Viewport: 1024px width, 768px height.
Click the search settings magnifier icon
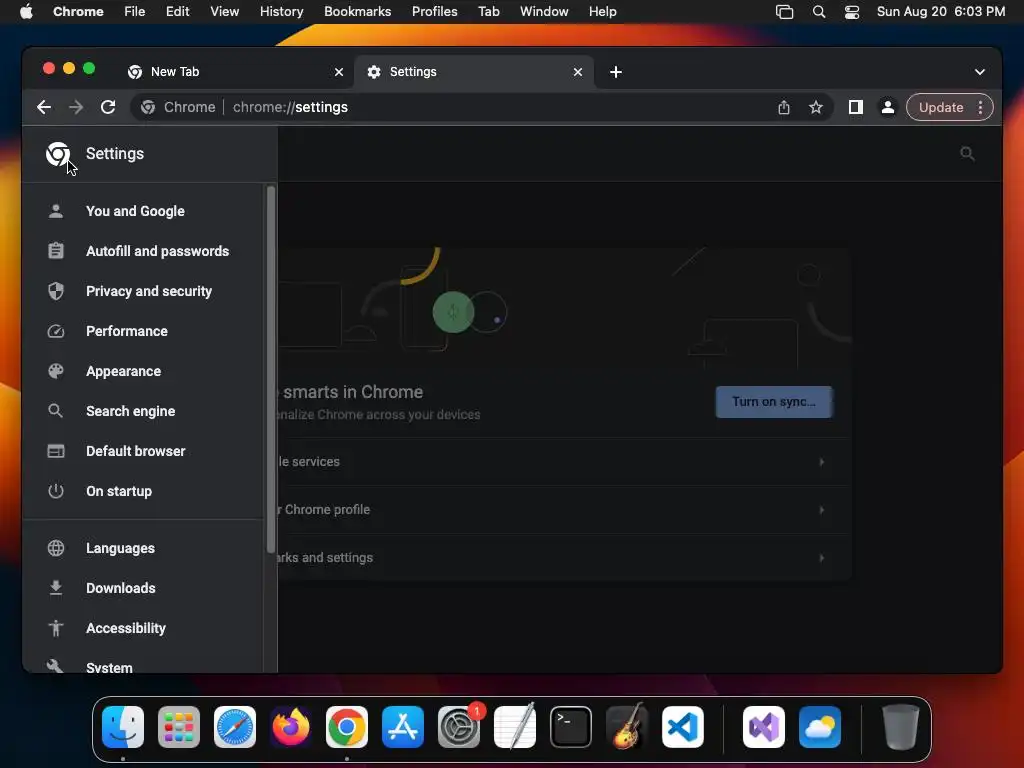[967, 153]
